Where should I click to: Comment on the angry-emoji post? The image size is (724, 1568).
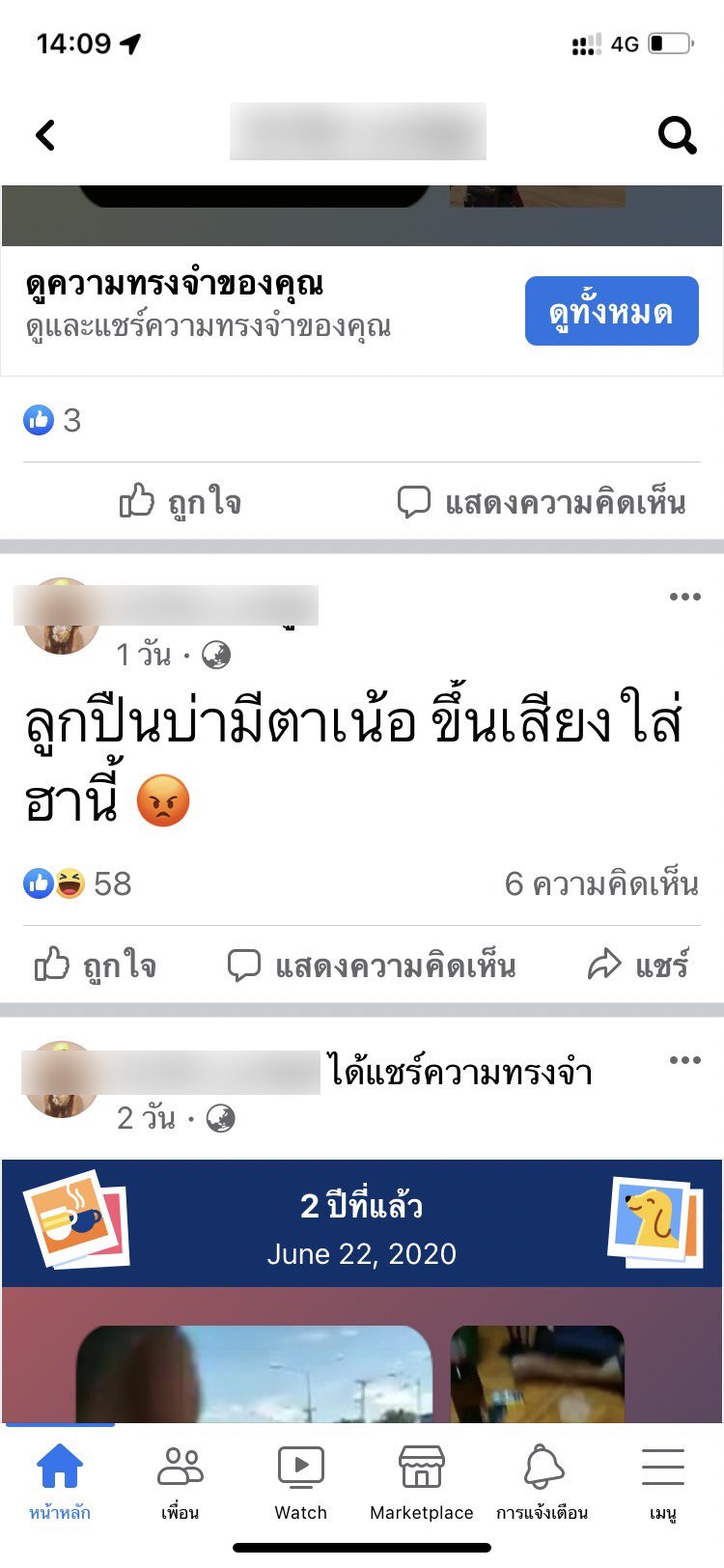372,965
